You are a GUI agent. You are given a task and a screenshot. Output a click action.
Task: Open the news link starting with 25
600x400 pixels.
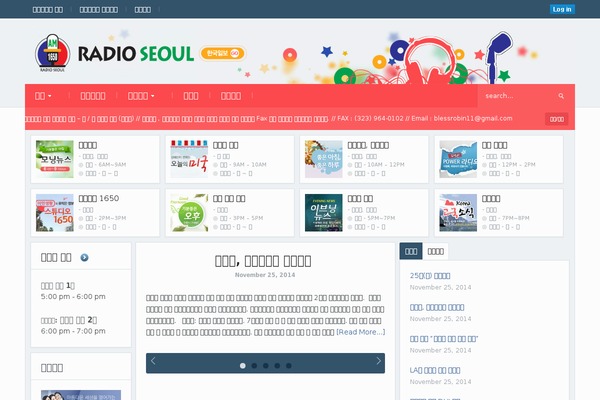430,276
